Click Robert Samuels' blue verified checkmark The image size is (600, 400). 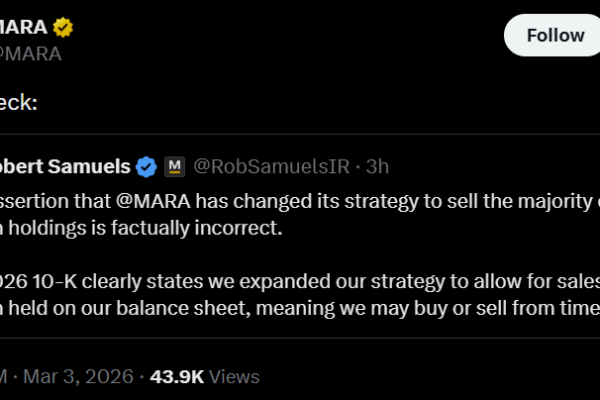(146, 165)
